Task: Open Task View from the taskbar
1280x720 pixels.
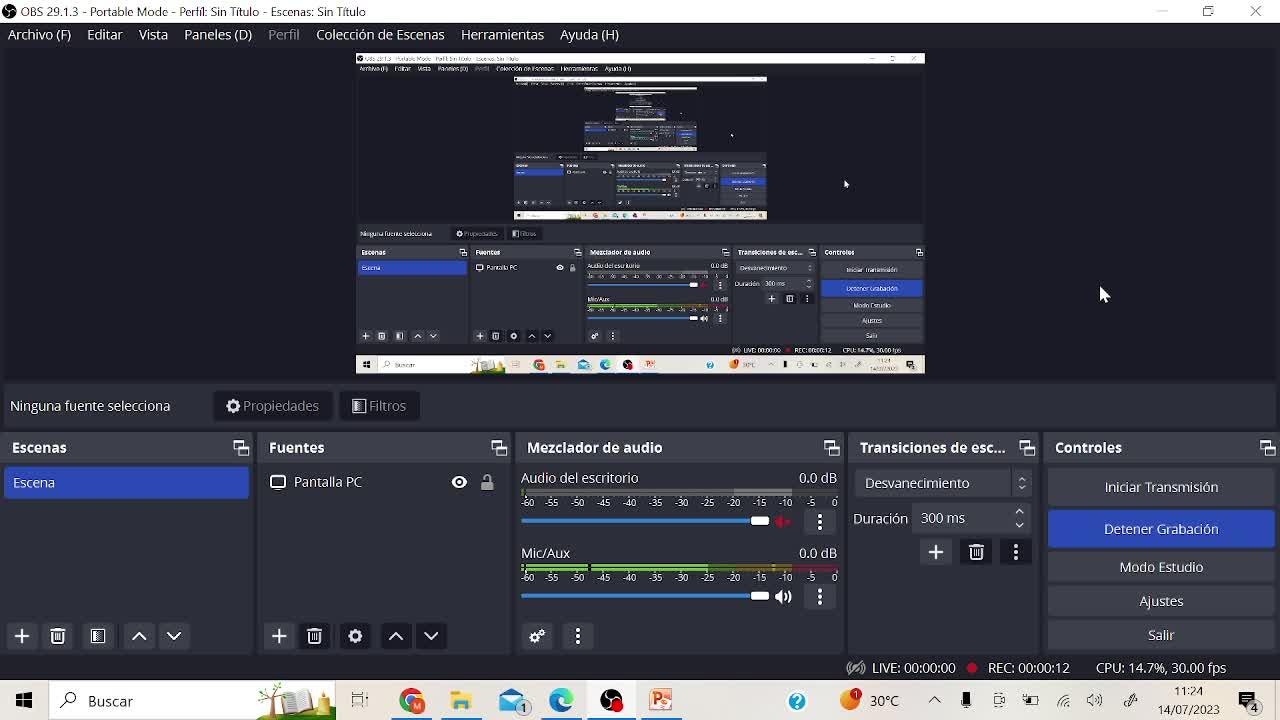Action: click(360, 701)
